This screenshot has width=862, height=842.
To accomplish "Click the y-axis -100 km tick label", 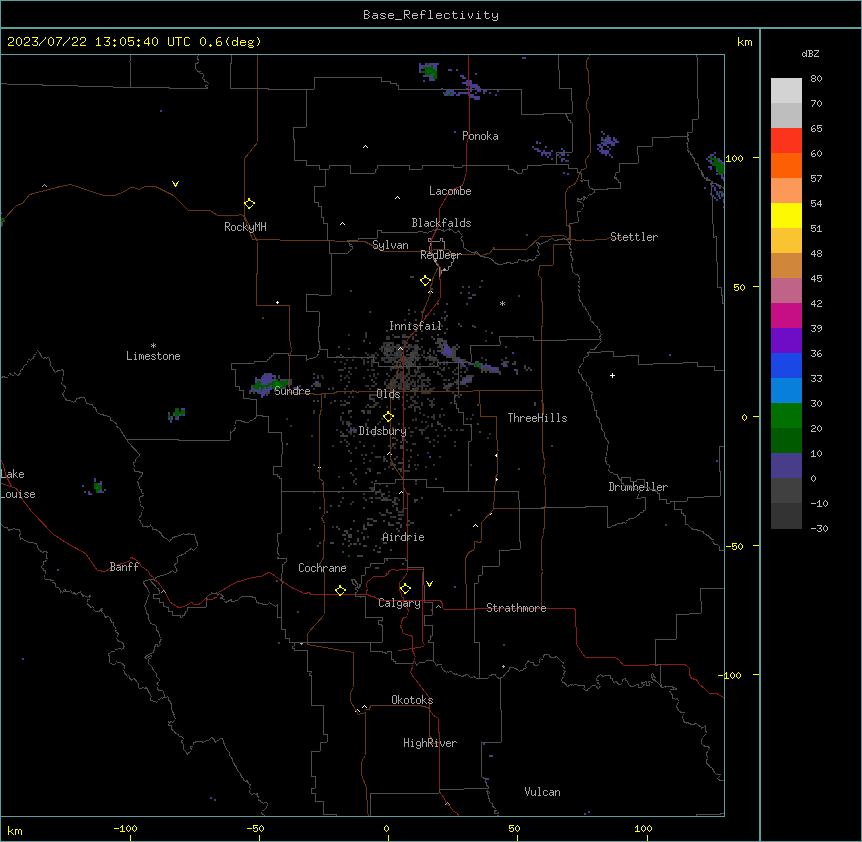I will pyautogui.click(x=731, y=675).
